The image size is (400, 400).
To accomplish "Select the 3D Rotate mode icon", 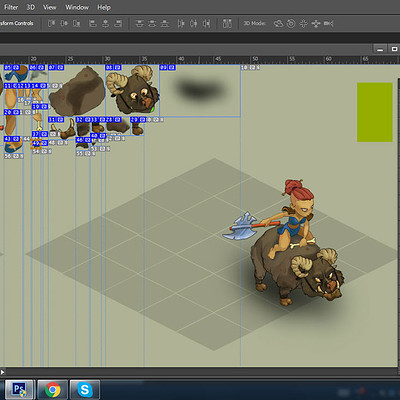I will pyautogui.click(x=278, y=23).
